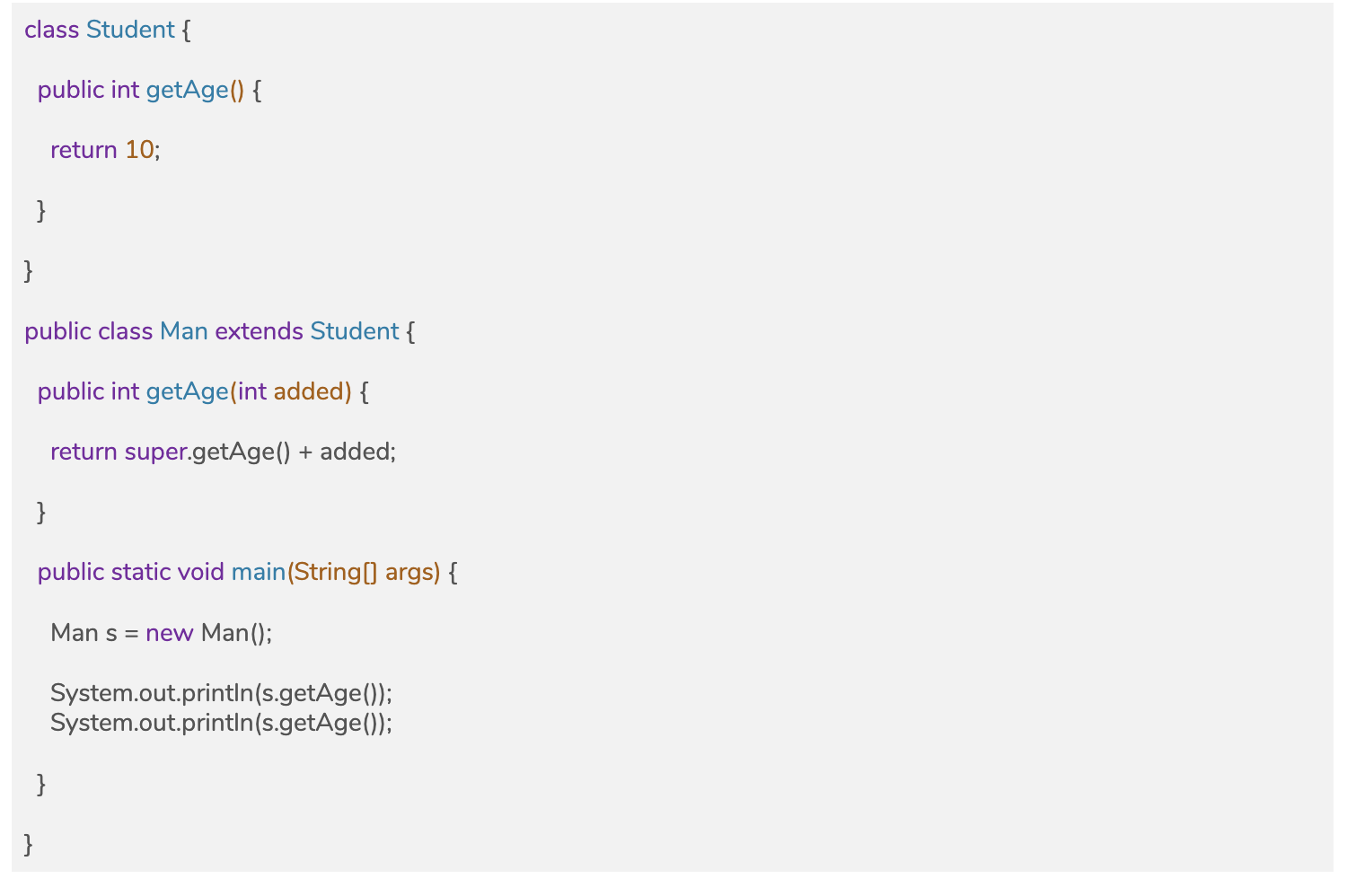Click the "return" keyword before 10
This screenshot has height=896, width=1356.
click(84, 150)
